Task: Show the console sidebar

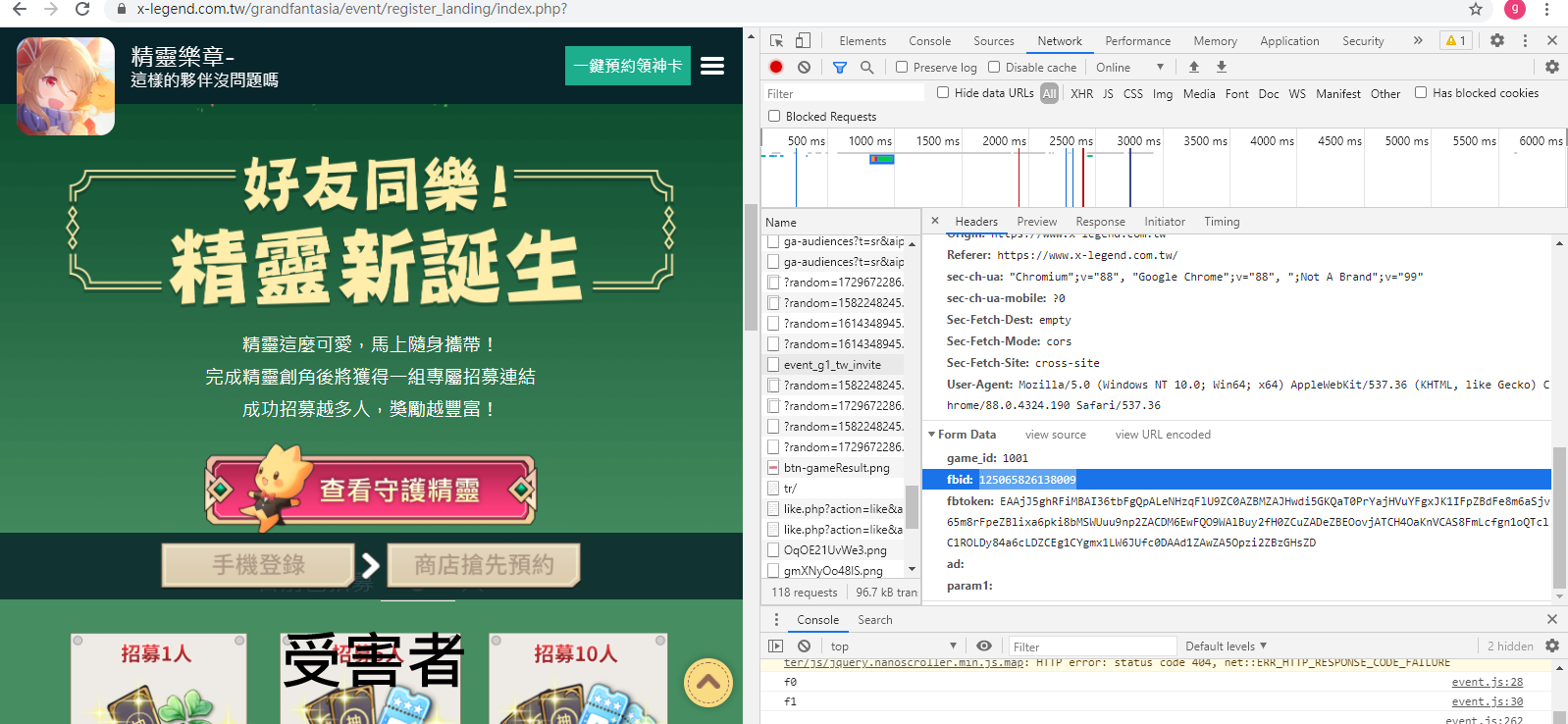Action: (x=776, y=646)
